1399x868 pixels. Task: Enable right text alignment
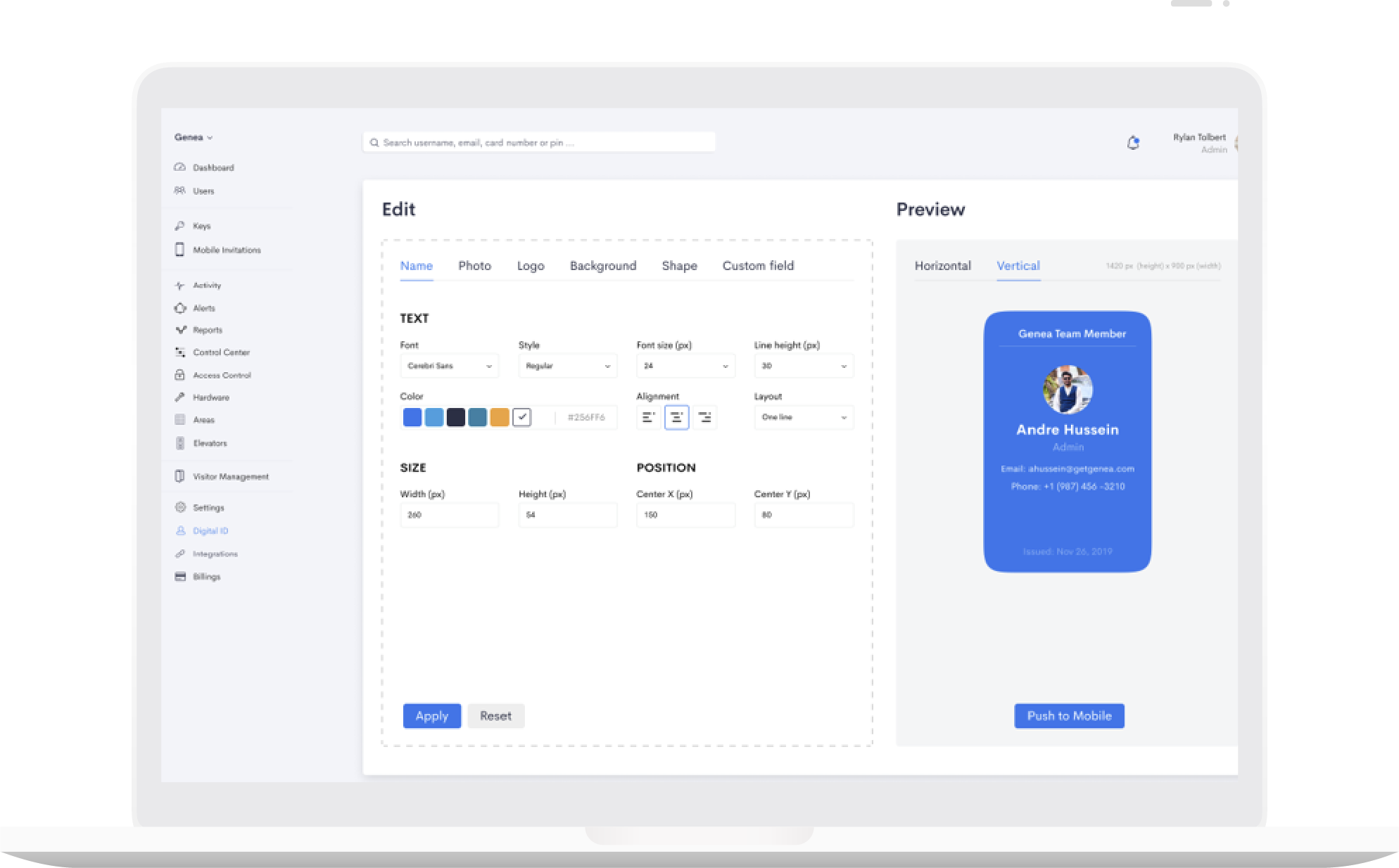point(704,417)
